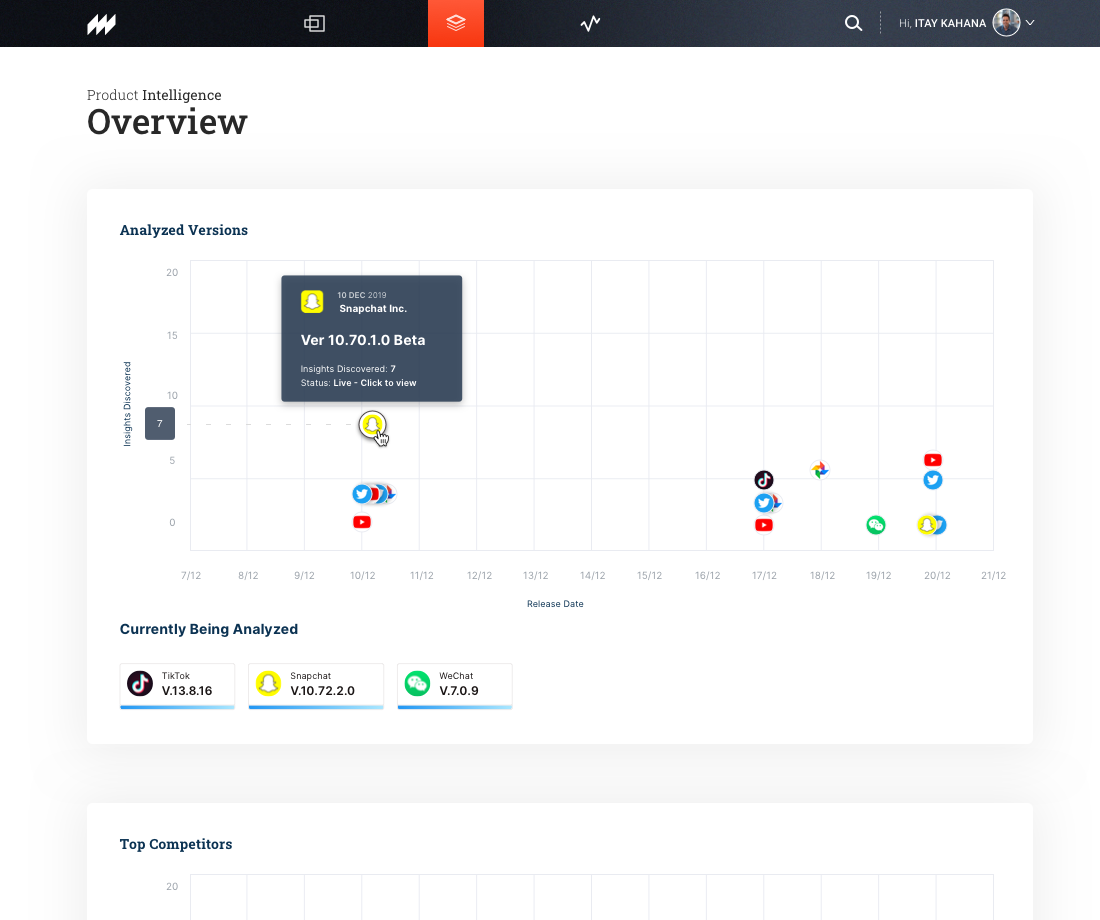Open the Watchful logo home icon
Image resolution: width=1100 pixels, height=920 pixels.
100,23
